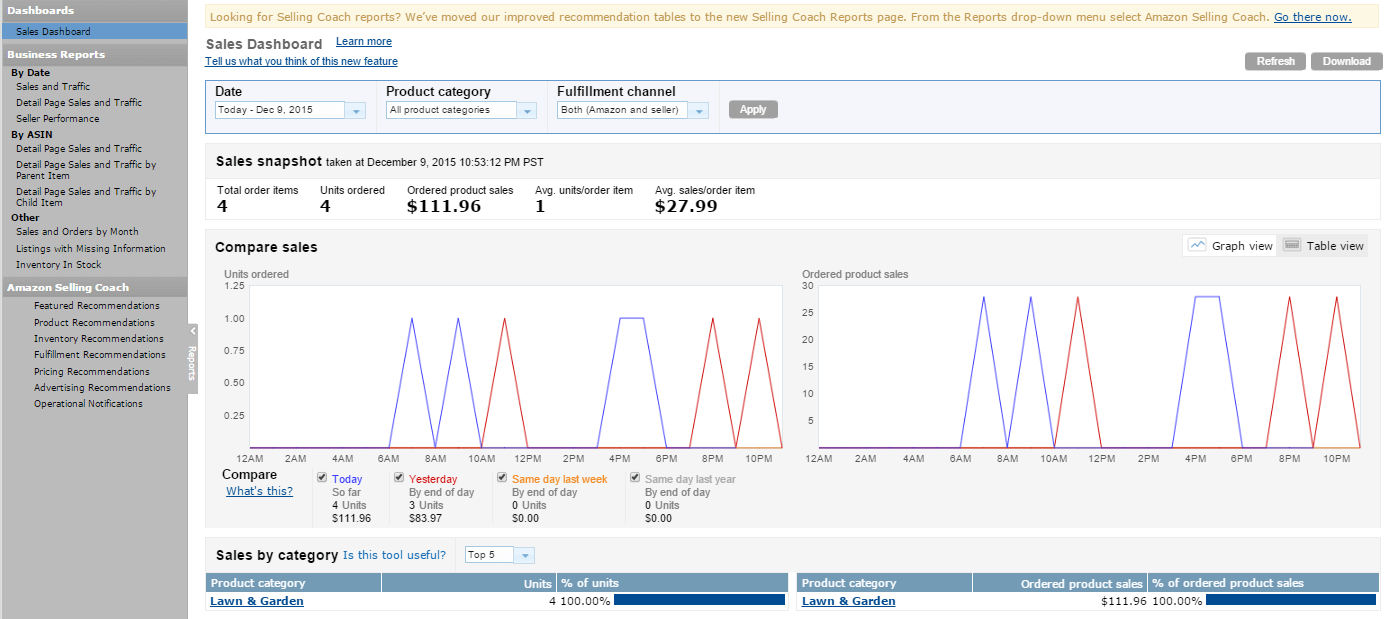The image size is (1388, 619).
Task: Open By Date Detail Page Sales and Traffic
Action: click(x=79, y=103)
